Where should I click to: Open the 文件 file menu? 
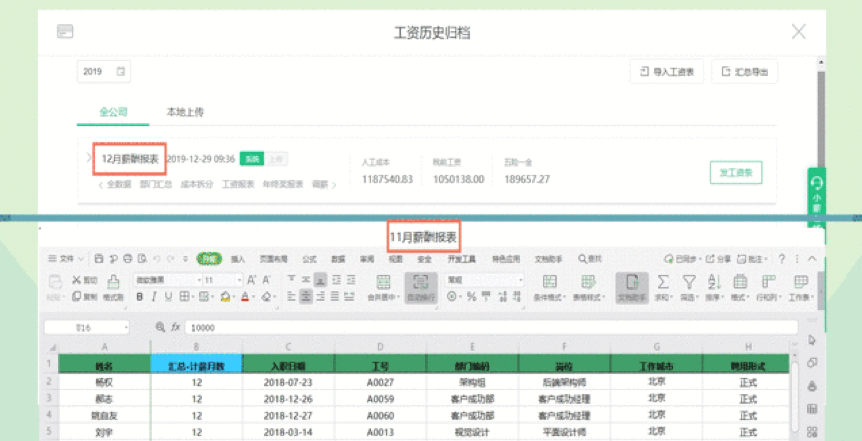[x=66, y=258]
